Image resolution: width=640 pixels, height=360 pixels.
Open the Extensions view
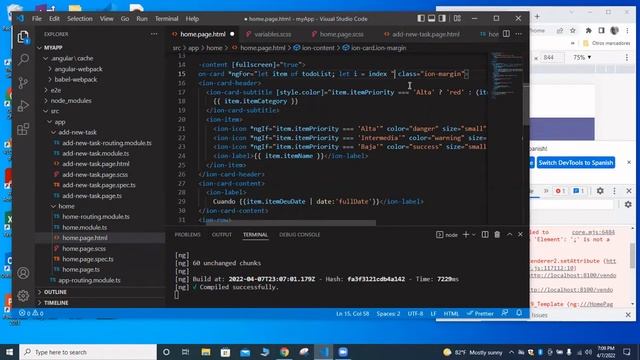click(x=23, y=129)
